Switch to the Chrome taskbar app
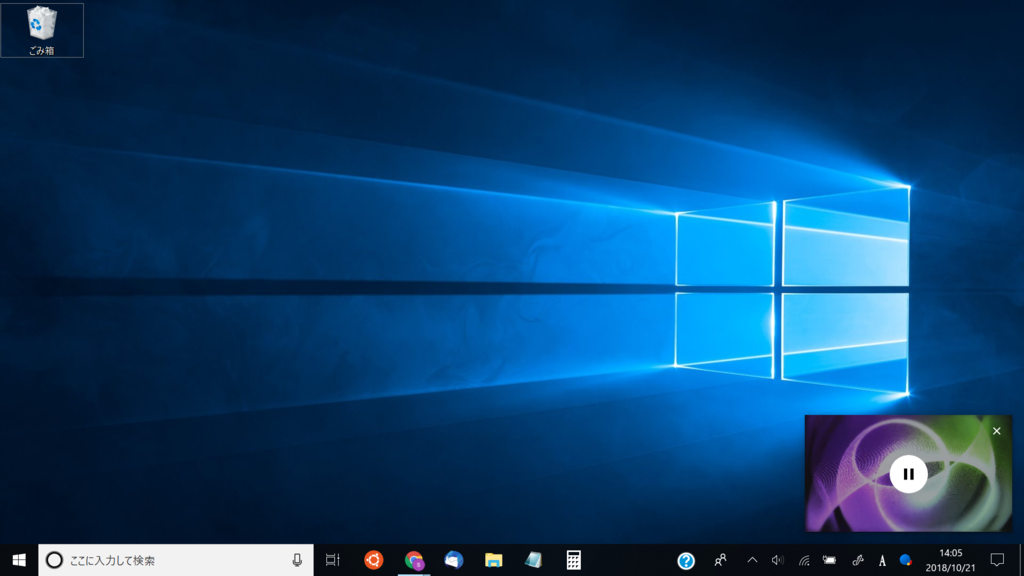This screenshot has width=1024, height=576. [x=414, y=560]
